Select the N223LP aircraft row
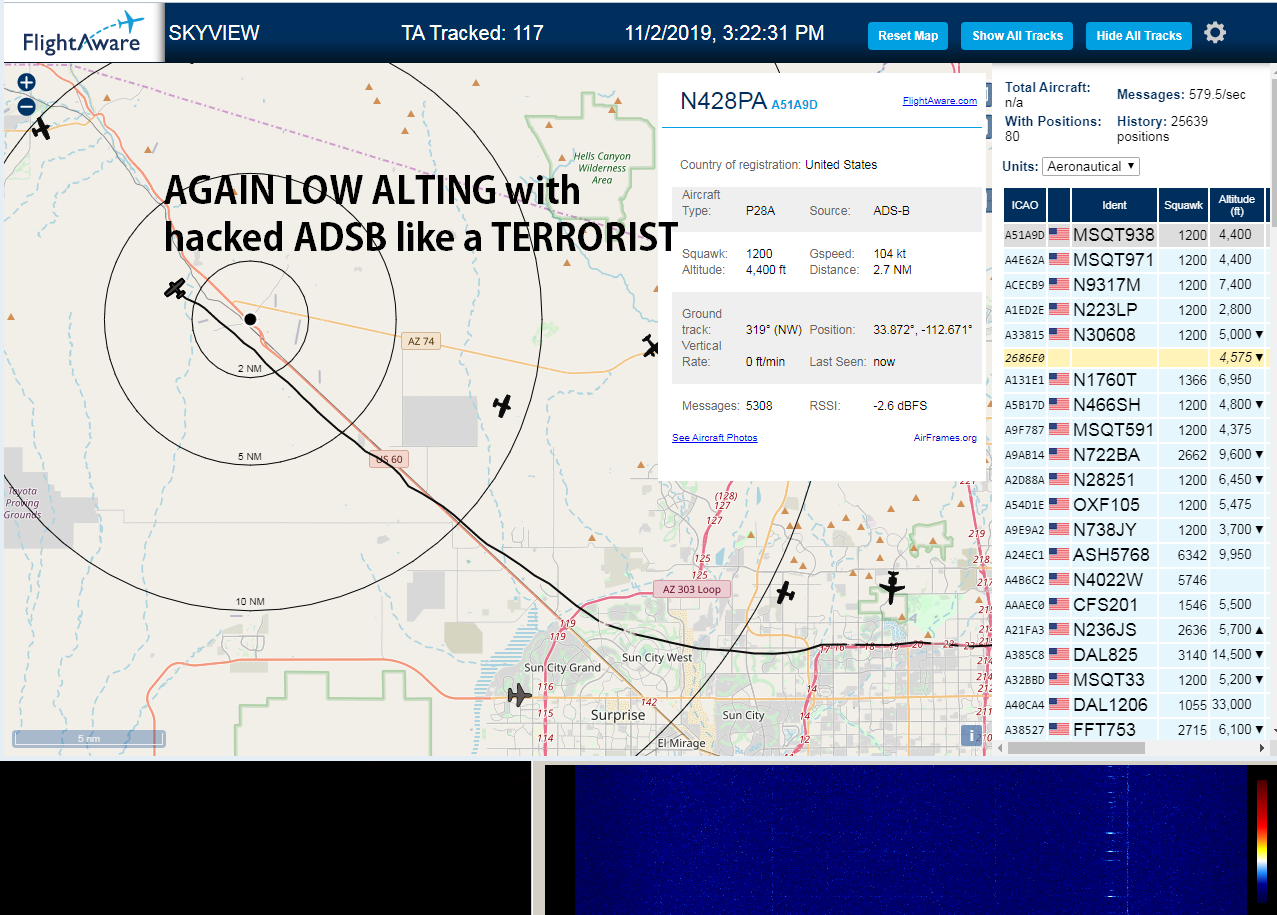 tap(1136, 310)
